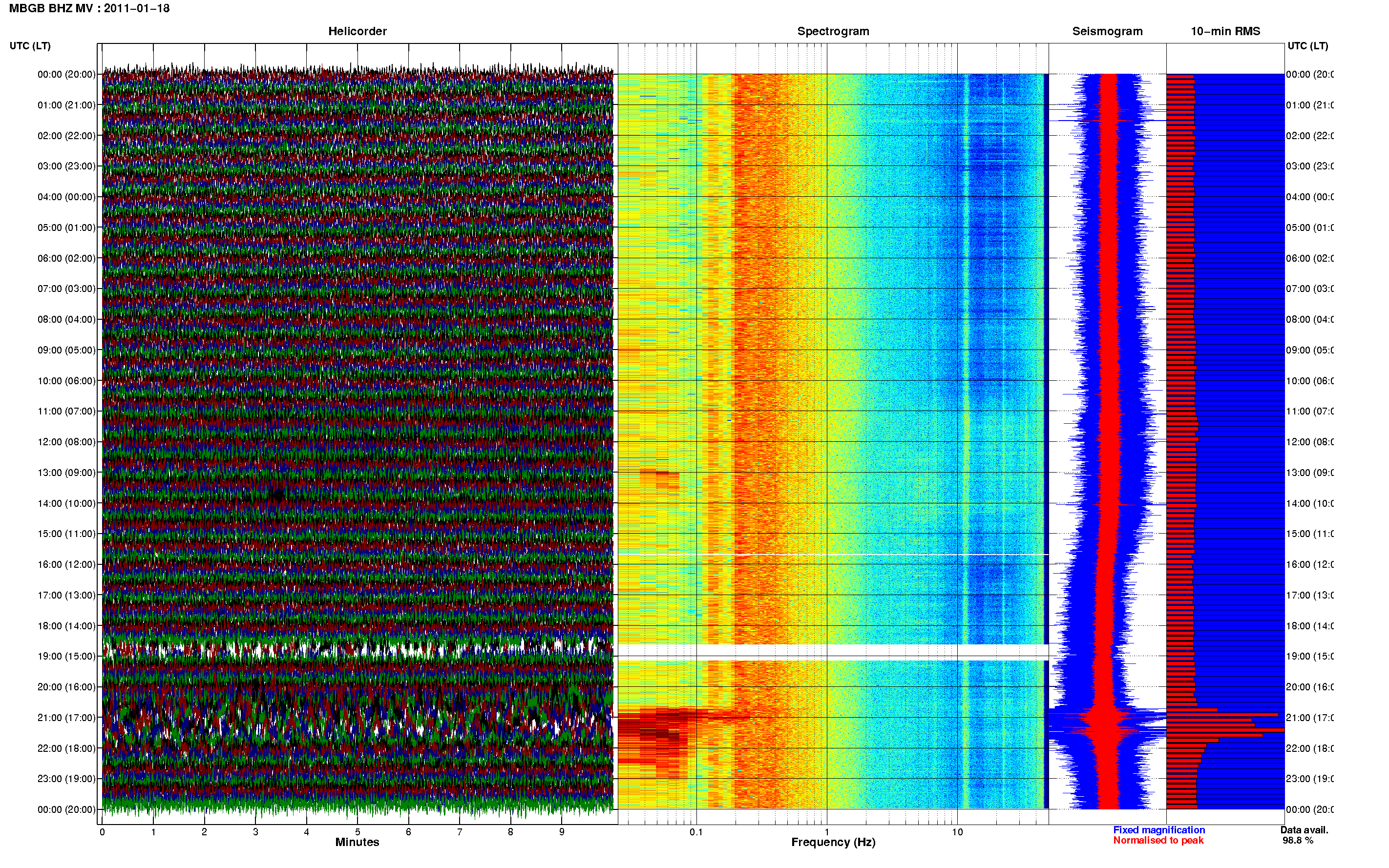Click the red 'Normalised to peak' legend text
The width and height of the screenshot is (1389, 868).
pos(1158,841)
